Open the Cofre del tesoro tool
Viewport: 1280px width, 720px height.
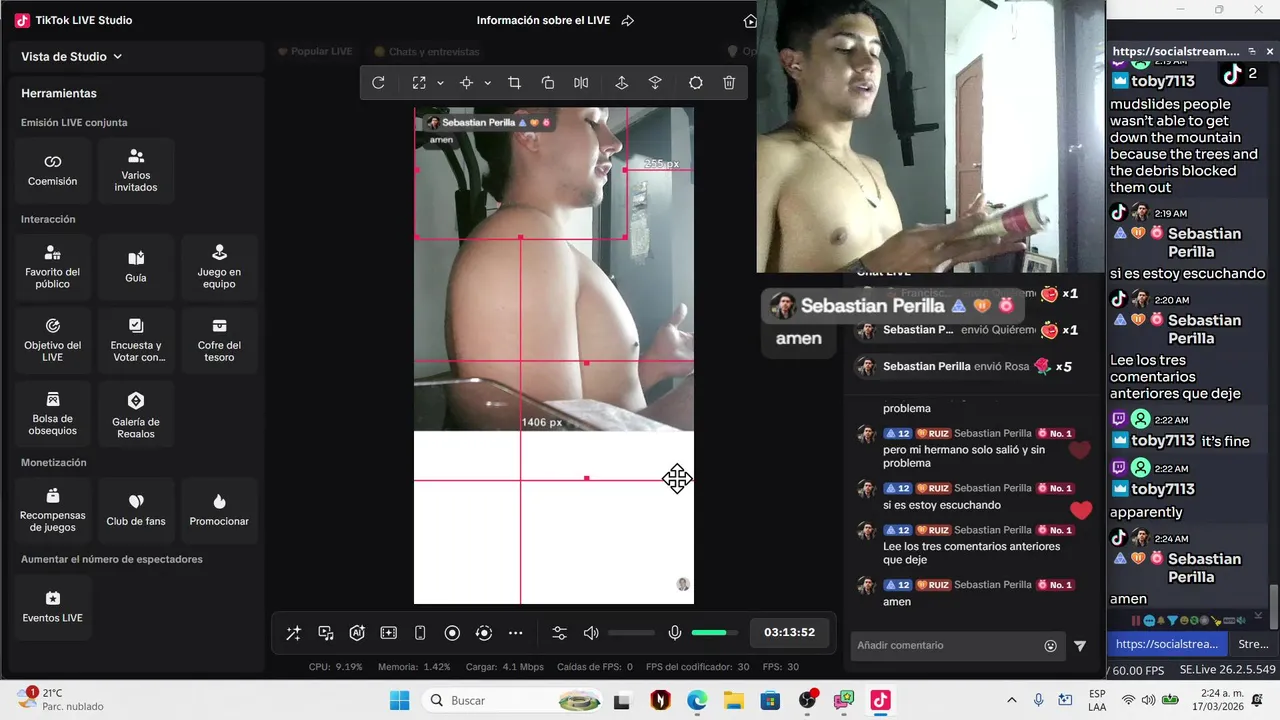[219, 340]
